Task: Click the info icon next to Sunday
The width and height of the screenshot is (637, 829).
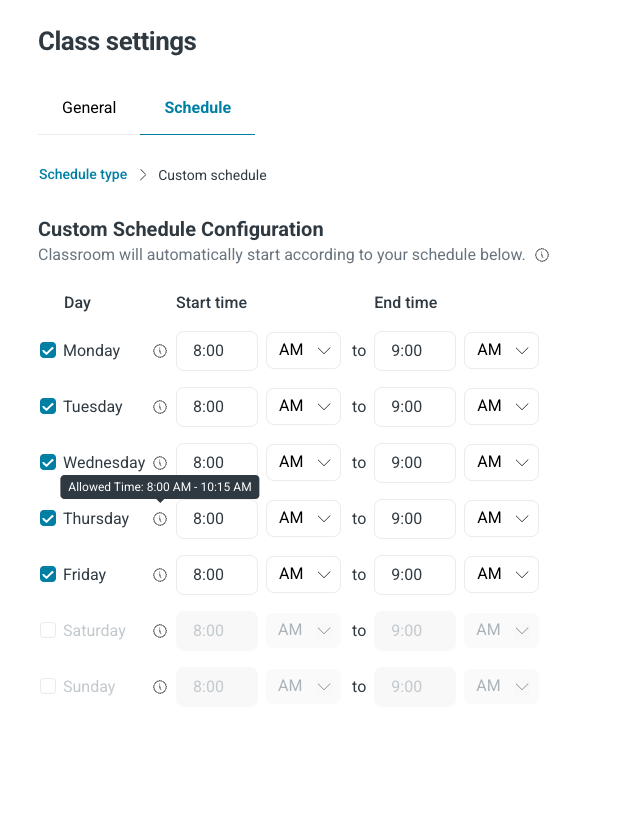Action: tap(160, 687)
